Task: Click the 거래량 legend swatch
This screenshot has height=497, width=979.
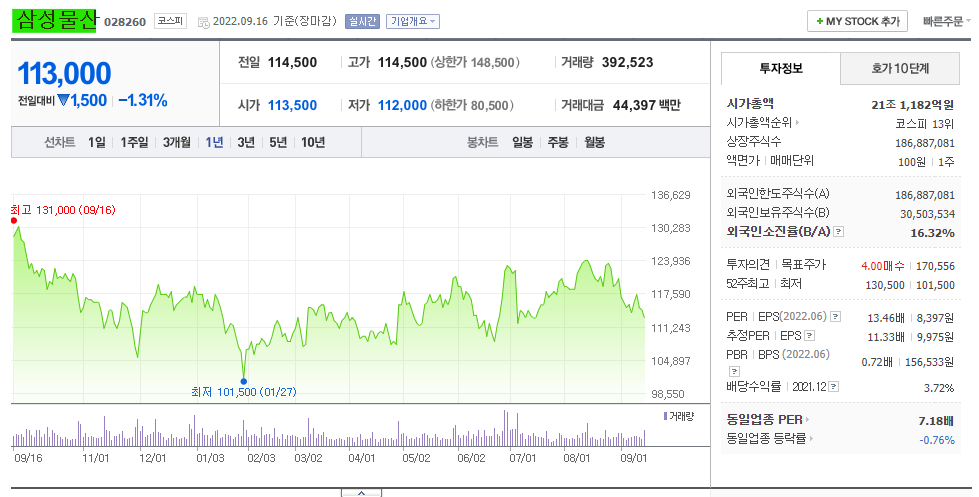Action: click(666, 416)
